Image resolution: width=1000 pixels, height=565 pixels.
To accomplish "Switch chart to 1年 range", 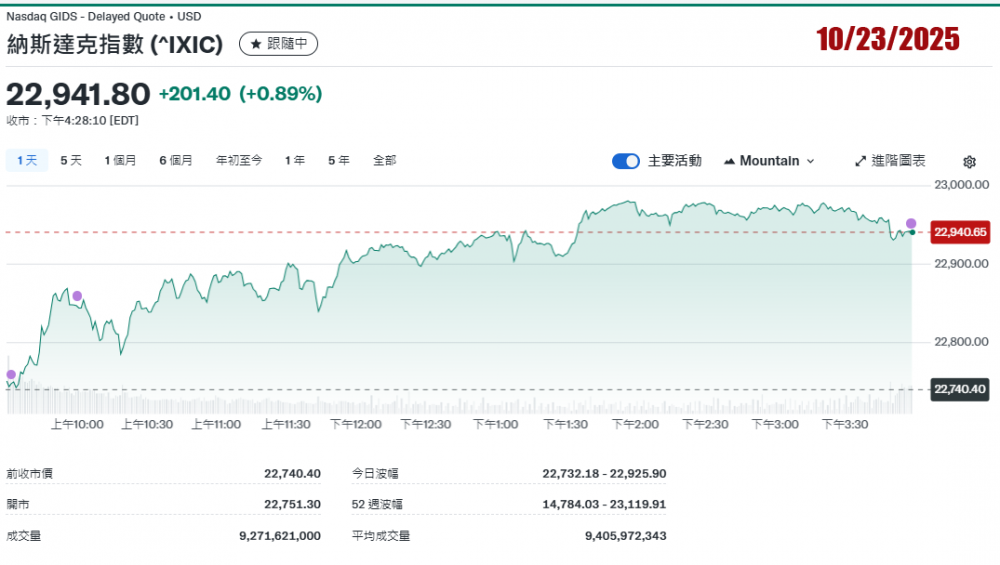I will point(295,160).
